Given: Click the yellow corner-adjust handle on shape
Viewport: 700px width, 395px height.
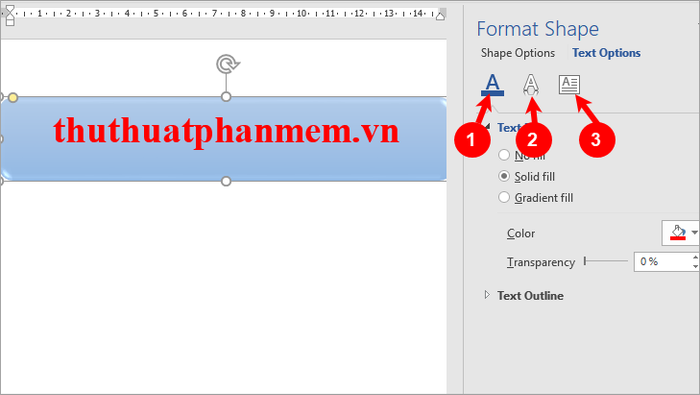Looking at the screenshot, I should tap(13, 97).
